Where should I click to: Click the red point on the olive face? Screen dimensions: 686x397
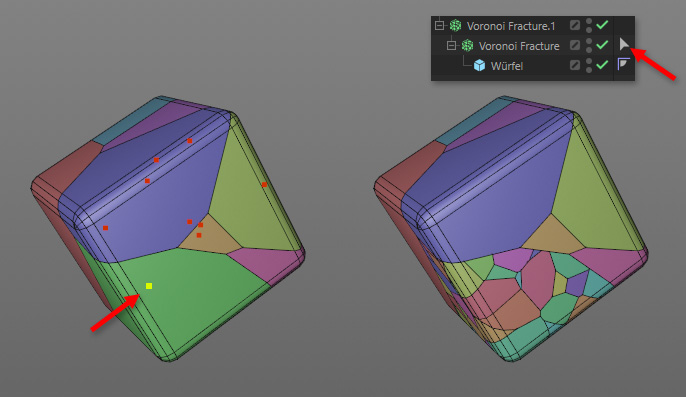pyautogui.click(x=264, y=185)
